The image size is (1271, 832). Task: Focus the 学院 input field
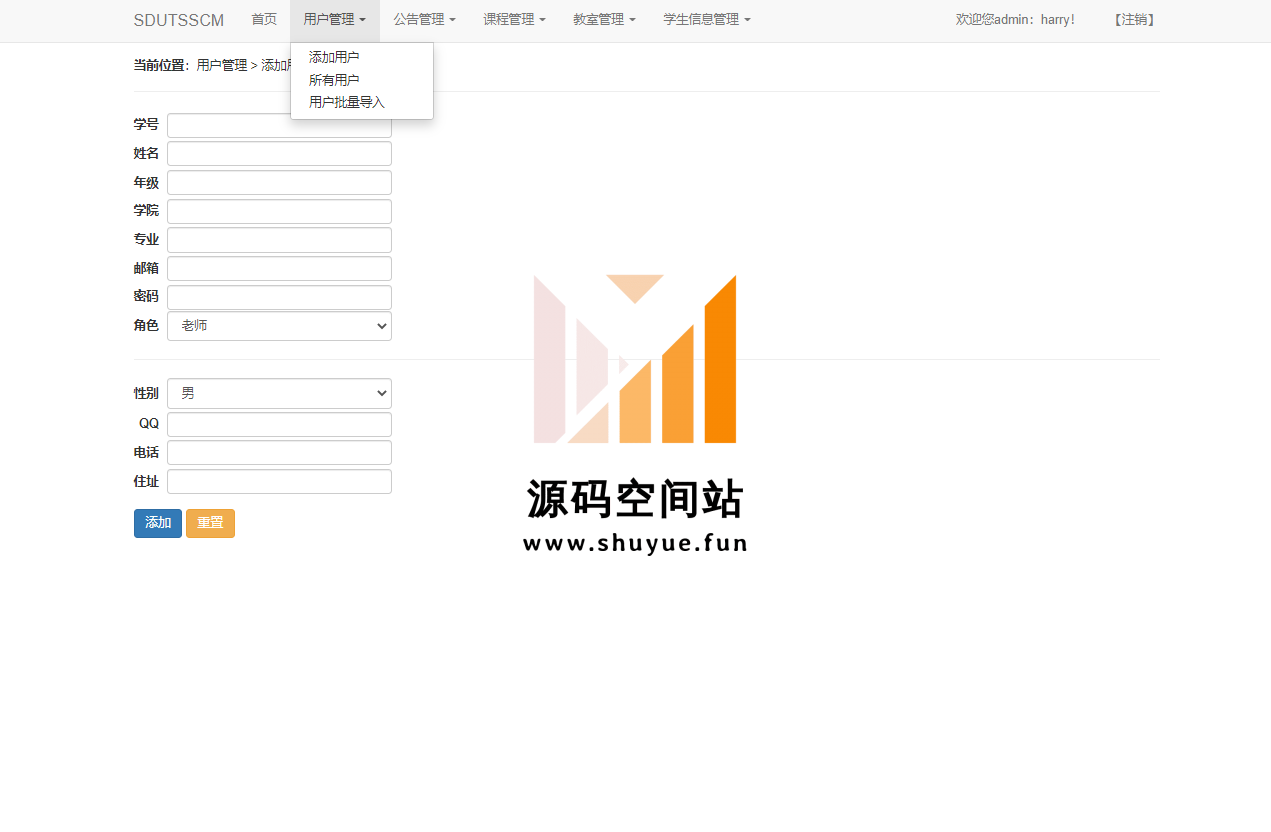(x=279, y=211)
